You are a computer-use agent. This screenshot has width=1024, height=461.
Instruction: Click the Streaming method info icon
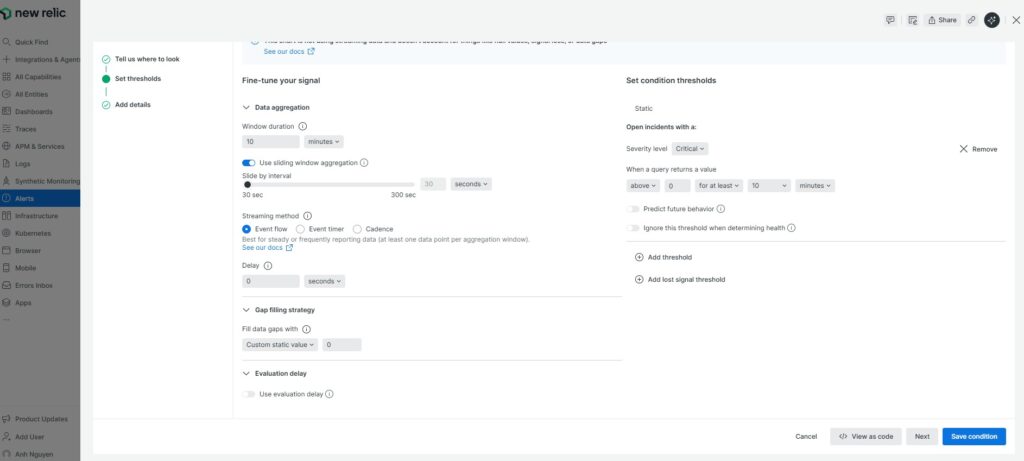(307, 216)
